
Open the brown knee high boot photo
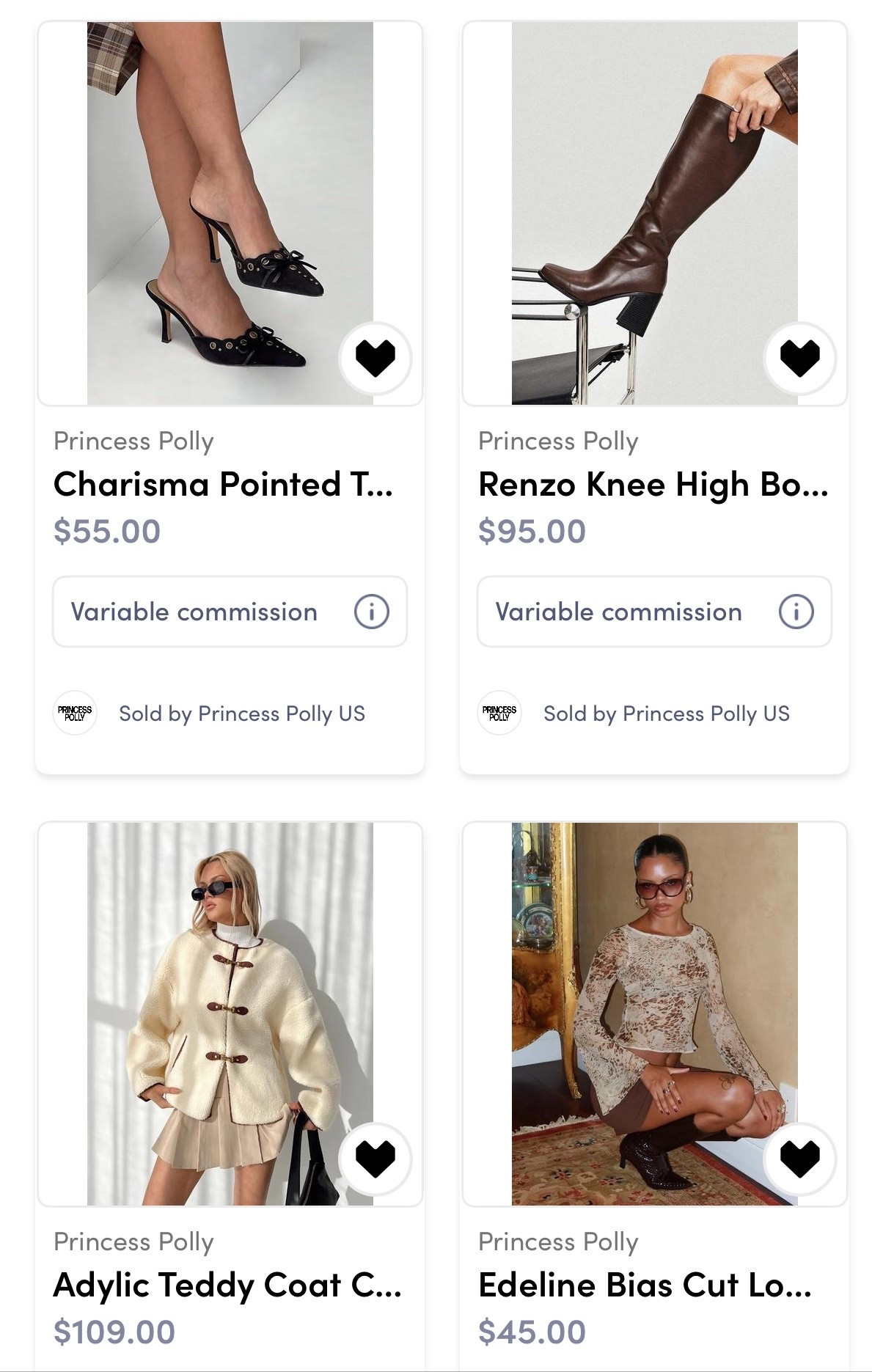(654, 213)
